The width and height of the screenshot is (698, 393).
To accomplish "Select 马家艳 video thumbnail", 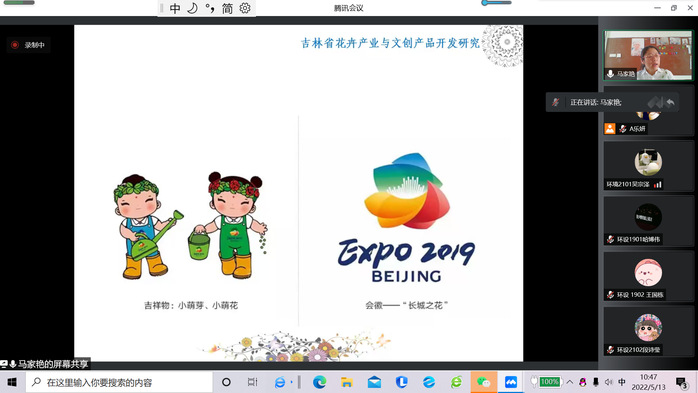I will pos(648,56).
